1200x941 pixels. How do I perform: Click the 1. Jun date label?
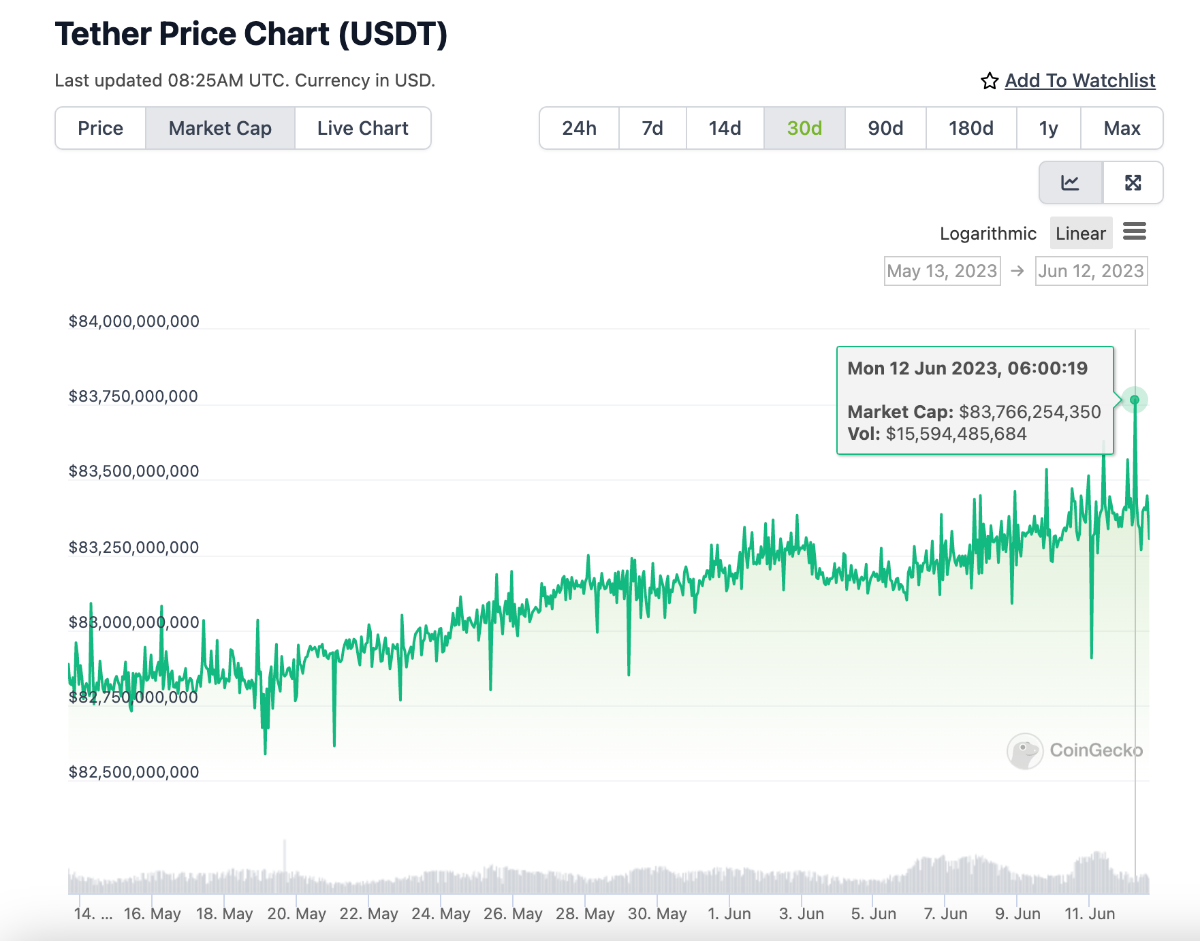click(x=729, y=914)
